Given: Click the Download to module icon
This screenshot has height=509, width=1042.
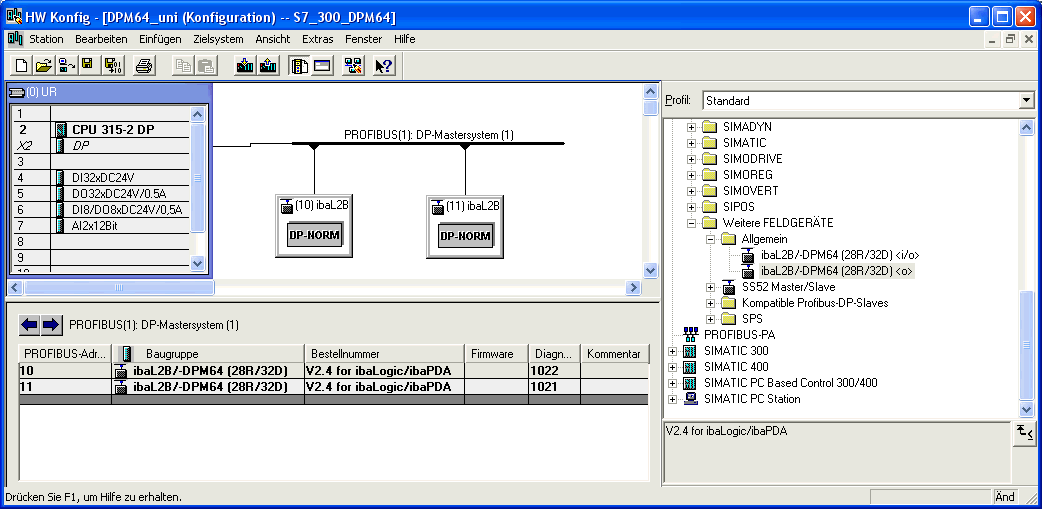Looking at the screenshot, I should (x=245, y=66).
